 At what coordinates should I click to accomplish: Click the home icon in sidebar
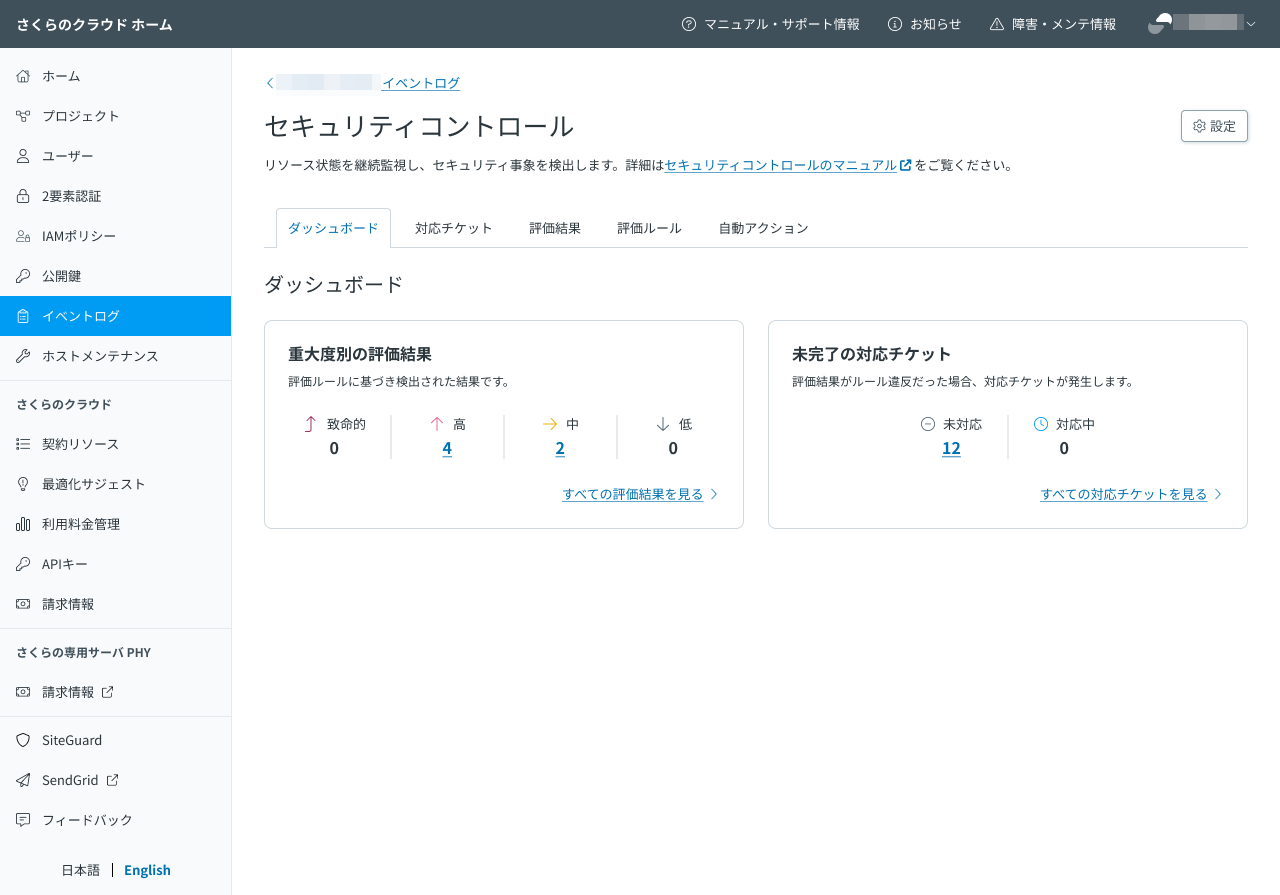pyautogui.click(x=23, y=76)
